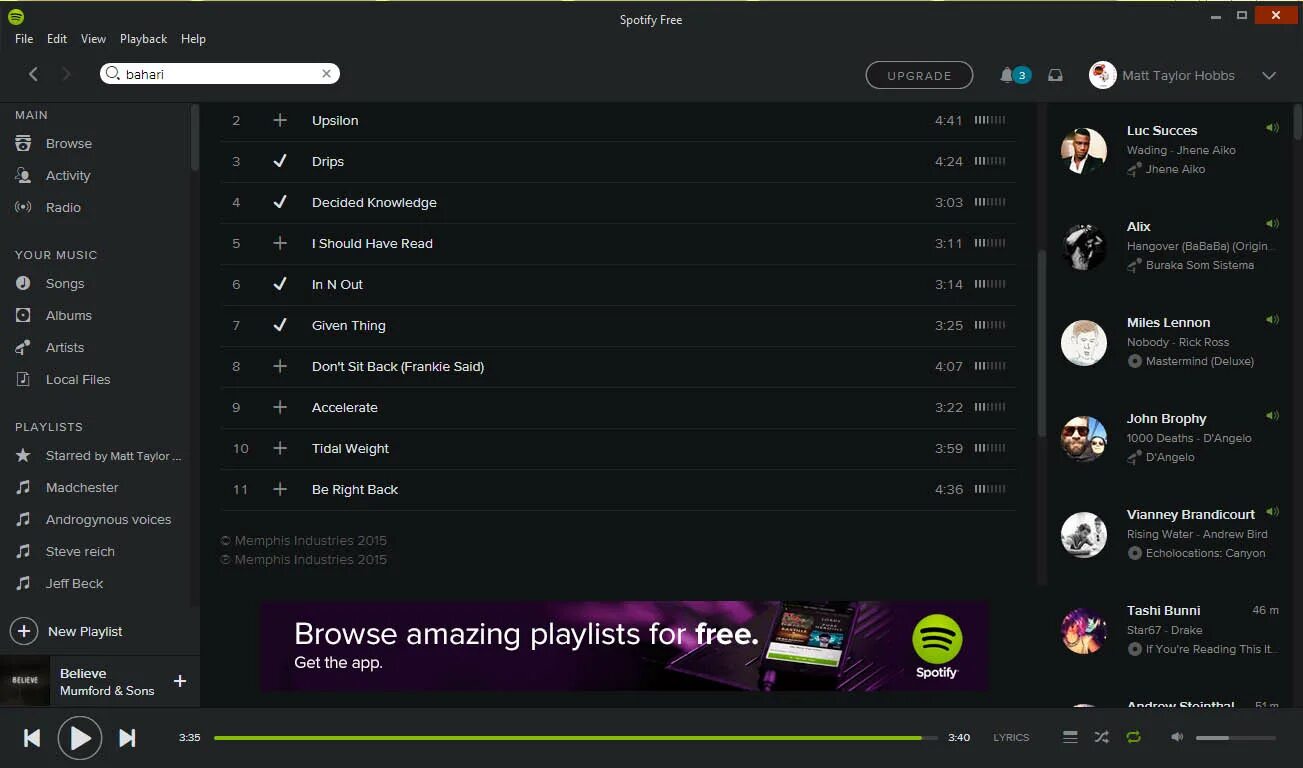Screen dimensions: 1303x768
Task: Skip to the next track
Action: tap(127, 738)
